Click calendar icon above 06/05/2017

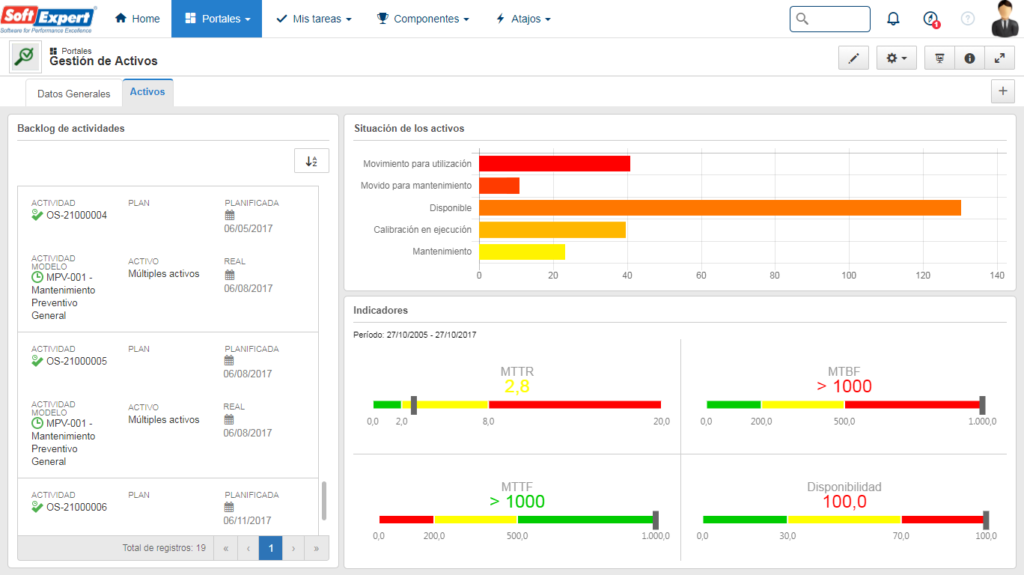229,215
